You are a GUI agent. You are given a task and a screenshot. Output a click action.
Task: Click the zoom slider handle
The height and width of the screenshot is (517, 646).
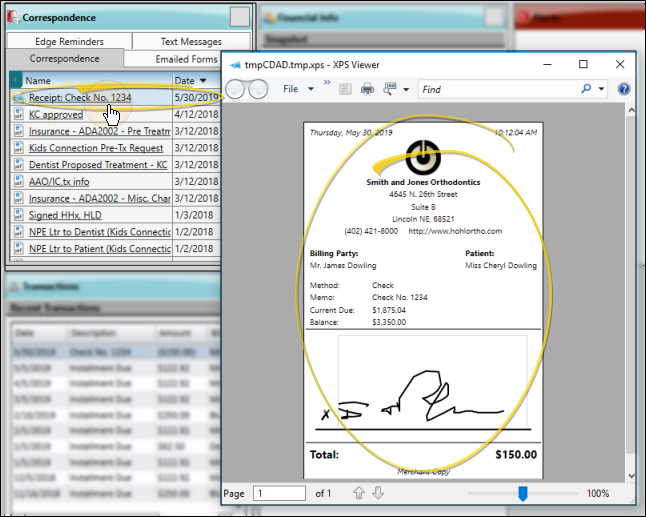(x=522, y=493)
